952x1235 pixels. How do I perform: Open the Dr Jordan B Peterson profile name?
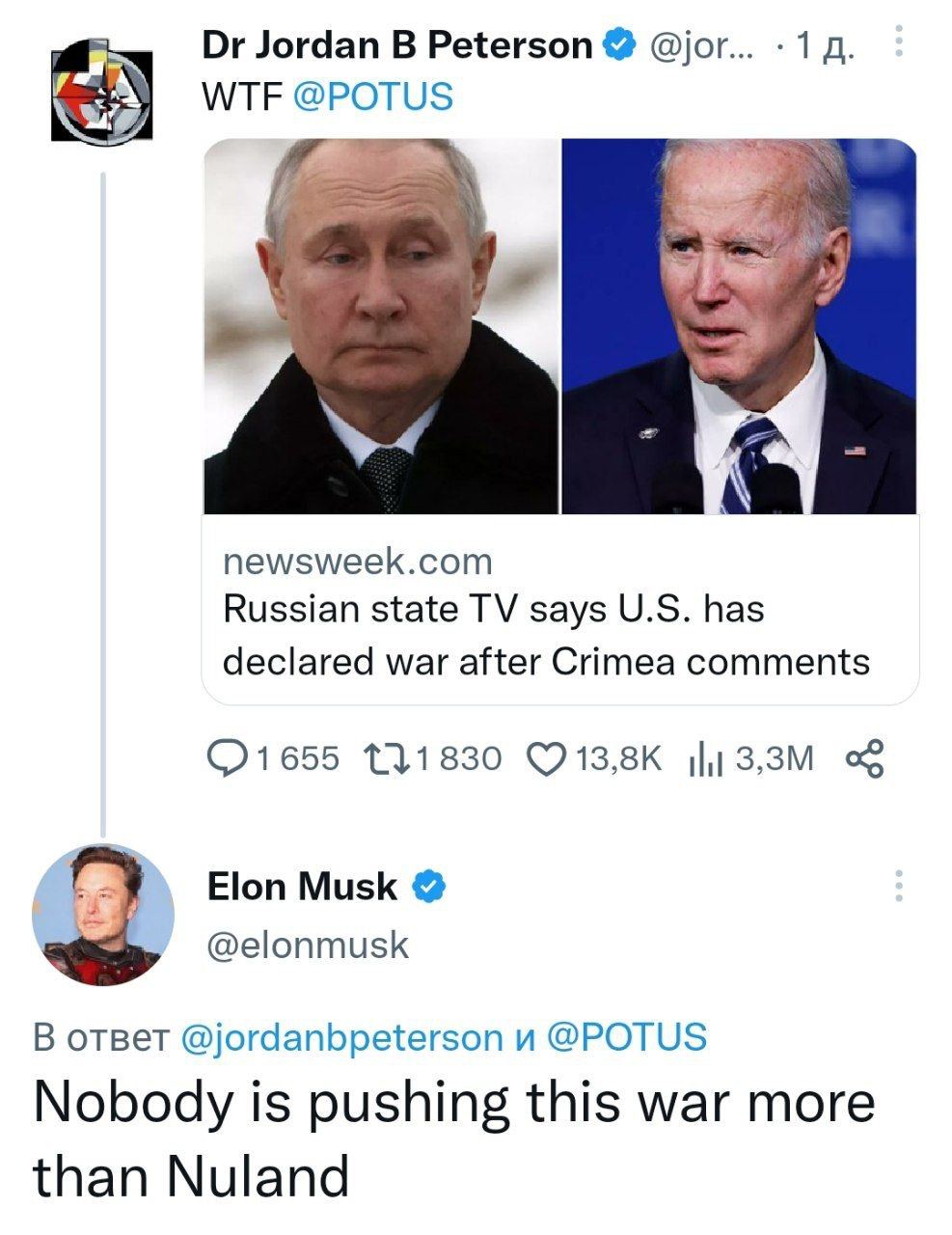pyautogui.click(x=396, y=45)
